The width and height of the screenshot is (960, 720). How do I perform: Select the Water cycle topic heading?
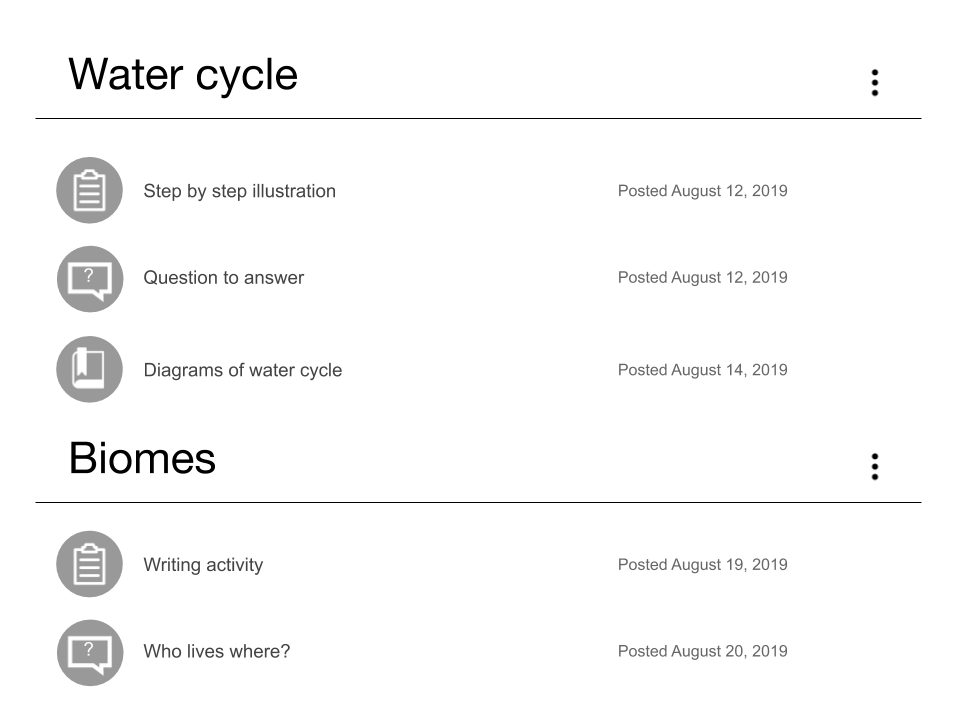[183, 75]
